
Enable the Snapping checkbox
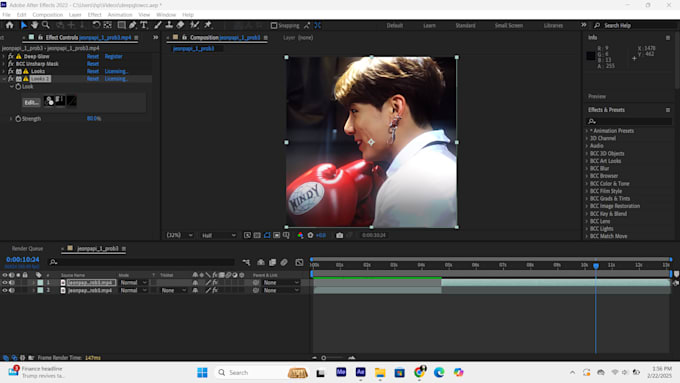click(x=274, y=26)
